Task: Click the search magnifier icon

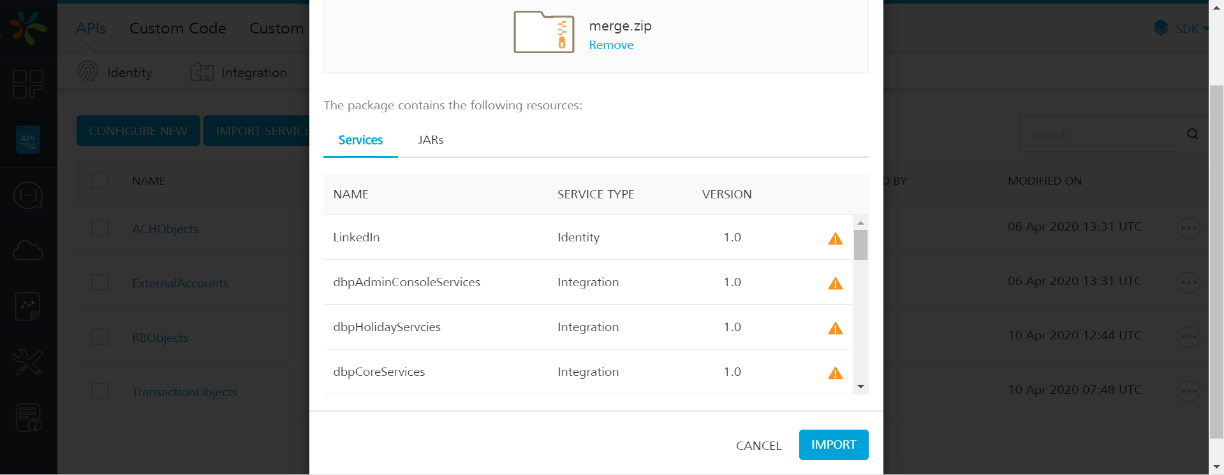Action: coord(1192,134)
